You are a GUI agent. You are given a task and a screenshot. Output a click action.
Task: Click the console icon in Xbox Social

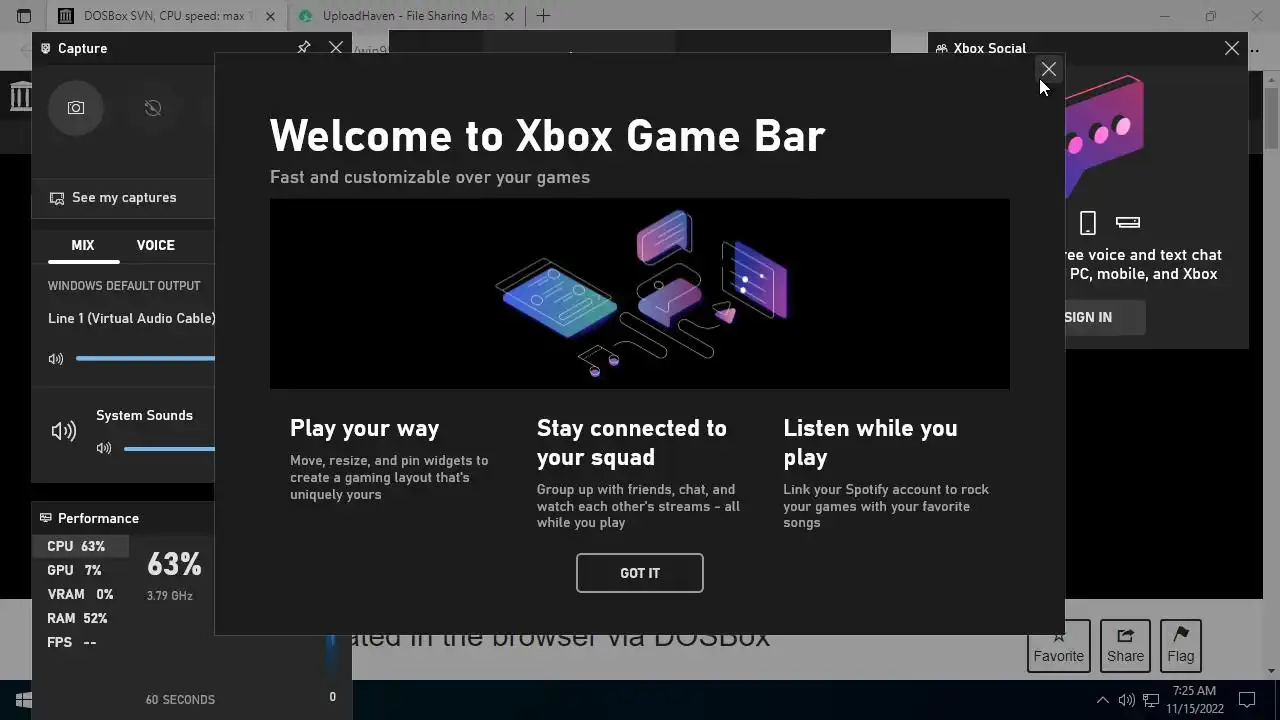(1128, 222)
